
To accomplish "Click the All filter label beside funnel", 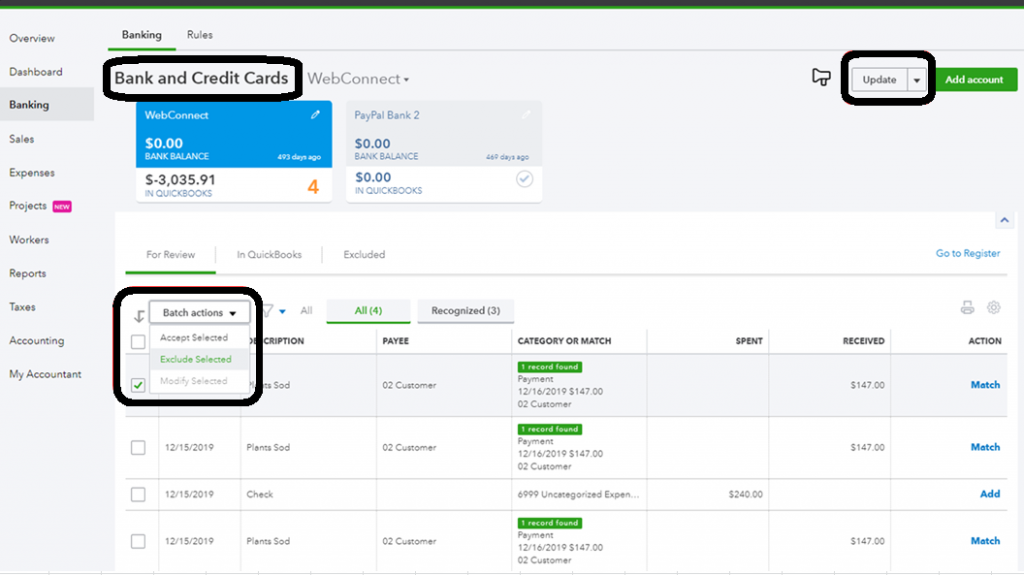I will point(306,310).
